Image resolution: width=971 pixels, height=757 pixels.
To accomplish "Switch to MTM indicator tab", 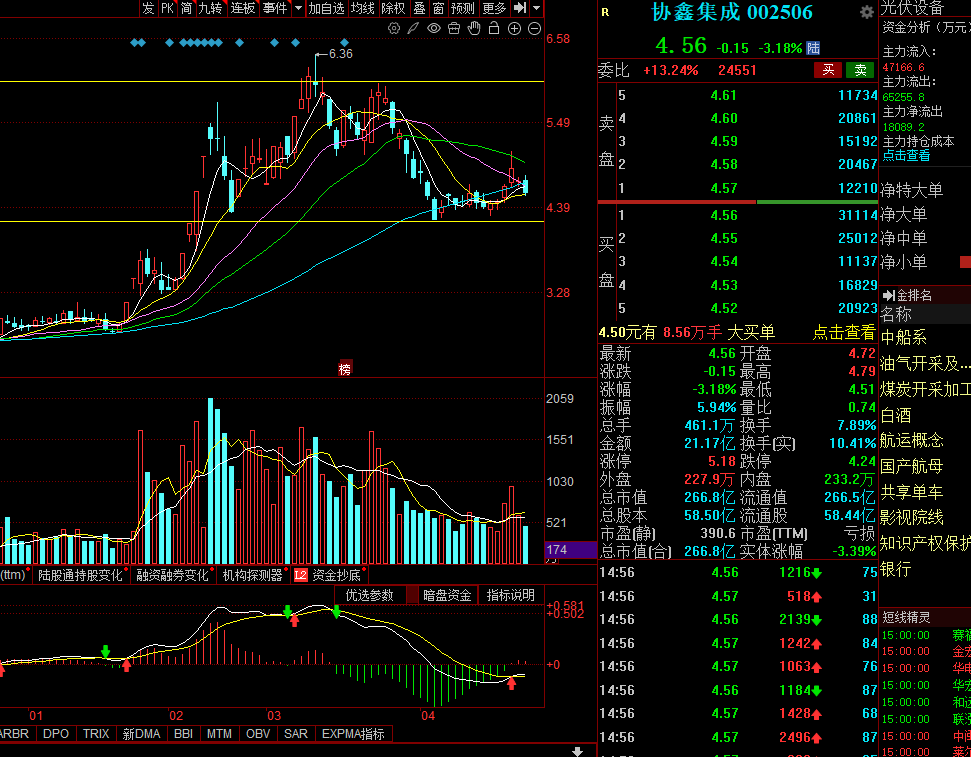I will [219, 733].
